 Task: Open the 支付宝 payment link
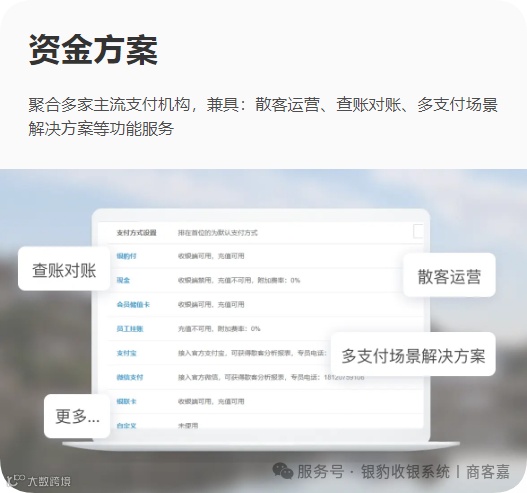click(x=126, y=353)
